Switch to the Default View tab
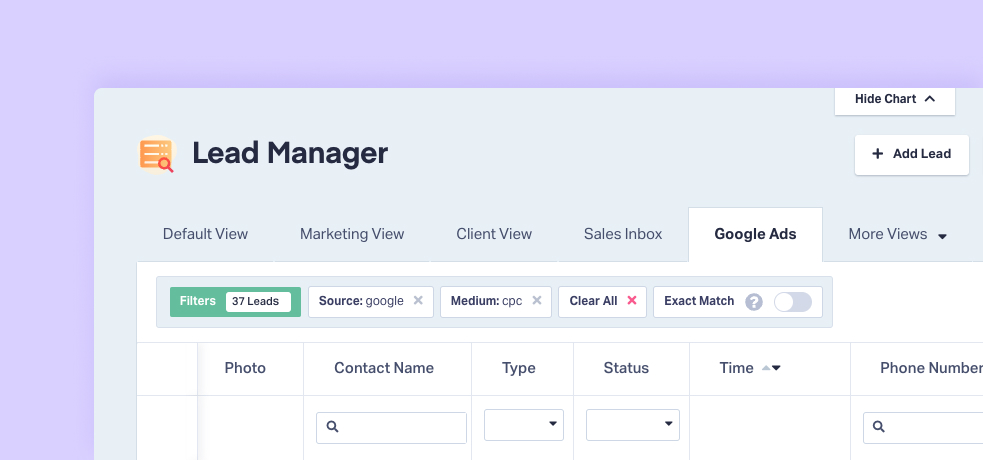The height and width of the screenshot is (460, 983). pos(205,234)
